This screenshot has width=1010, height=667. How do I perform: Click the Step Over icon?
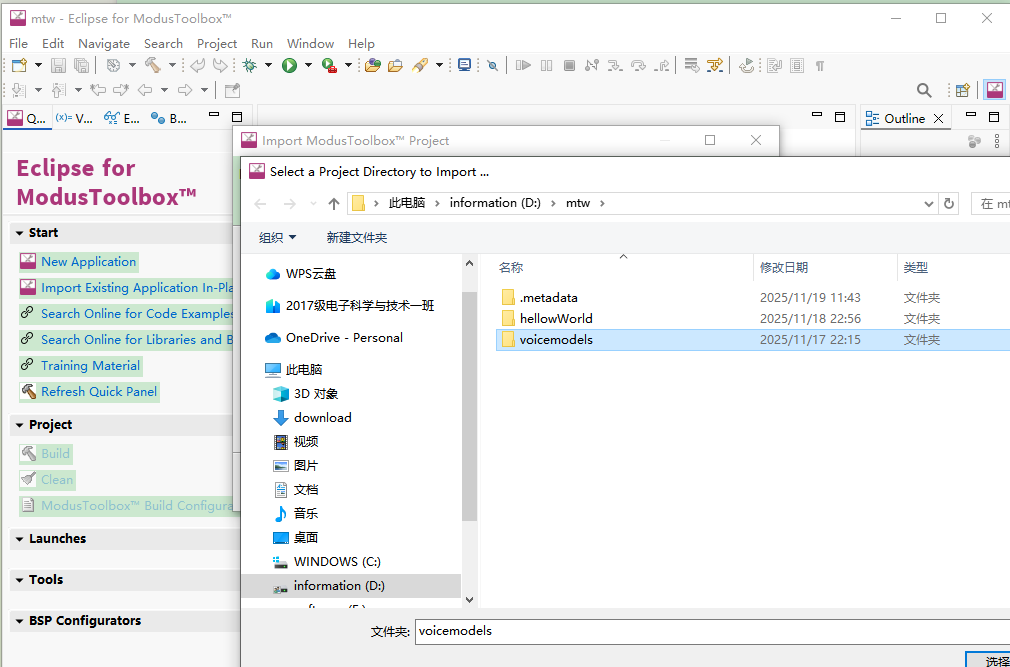pos(638,65)
